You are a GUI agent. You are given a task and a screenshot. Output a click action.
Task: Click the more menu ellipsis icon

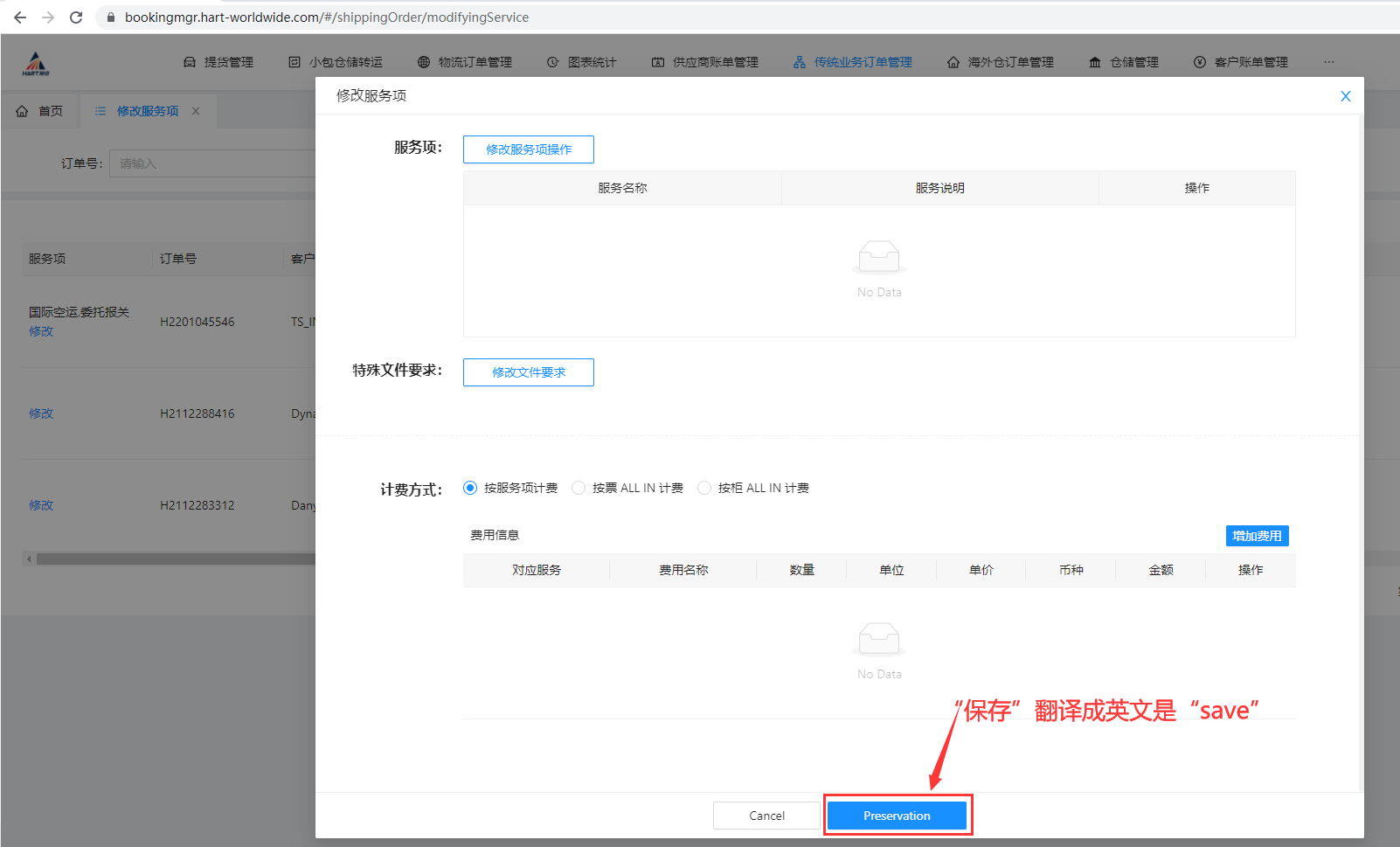coord(1328,62)
